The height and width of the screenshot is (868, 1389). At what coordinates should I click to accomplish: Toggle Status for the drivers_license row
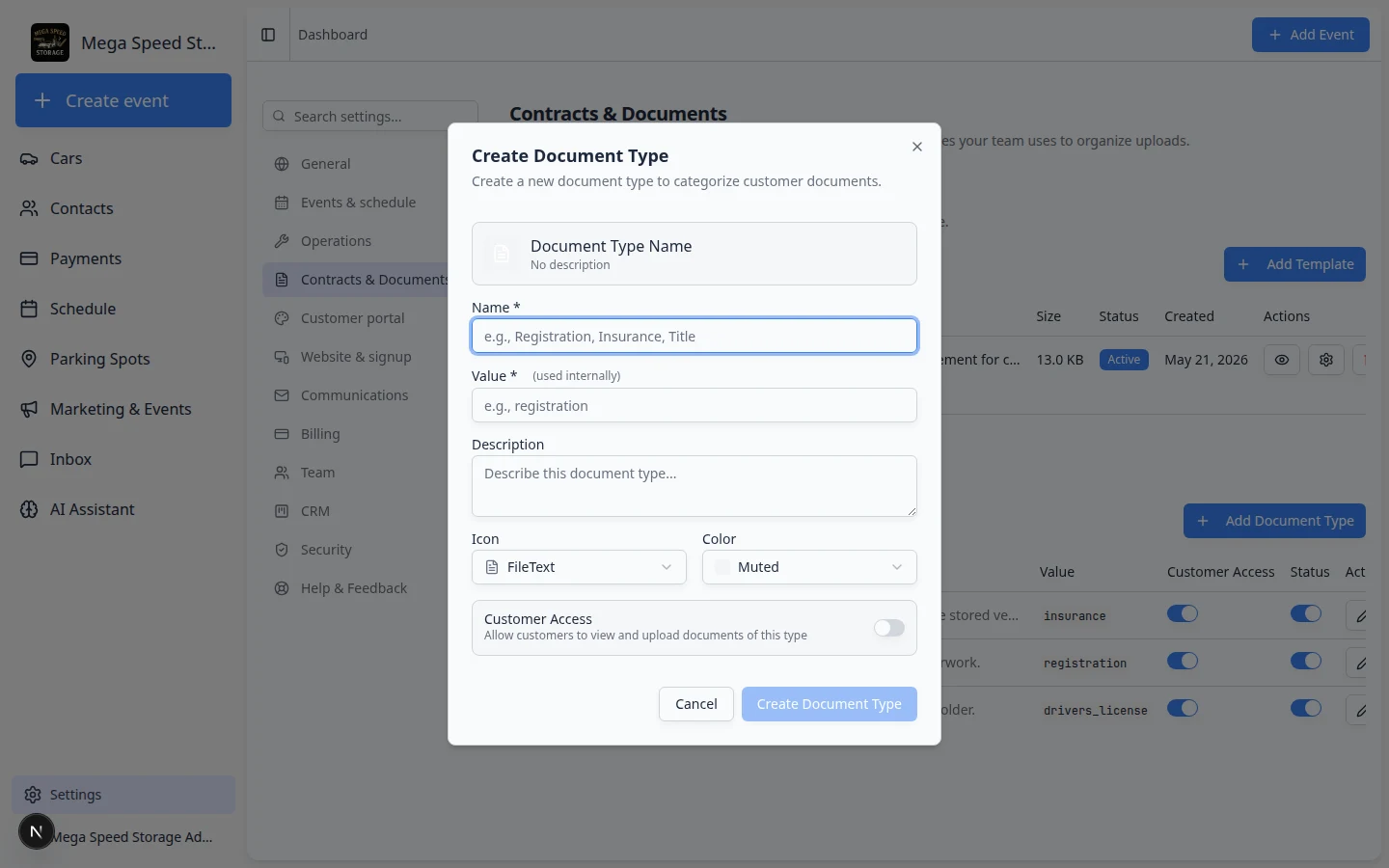pyautogui.click(x=1306, y=708)
